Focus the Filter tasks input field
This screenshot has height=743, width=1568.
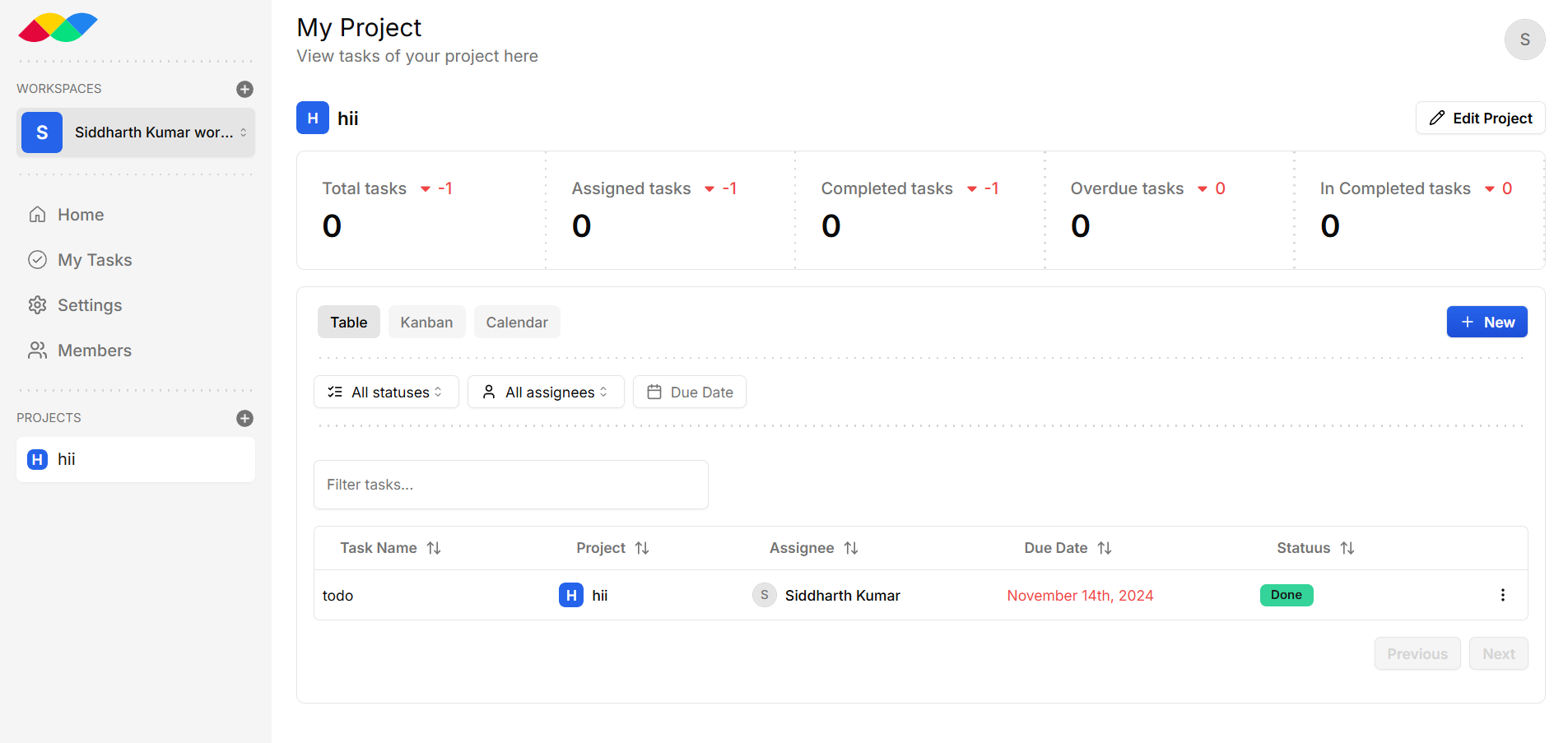[510, 485]
